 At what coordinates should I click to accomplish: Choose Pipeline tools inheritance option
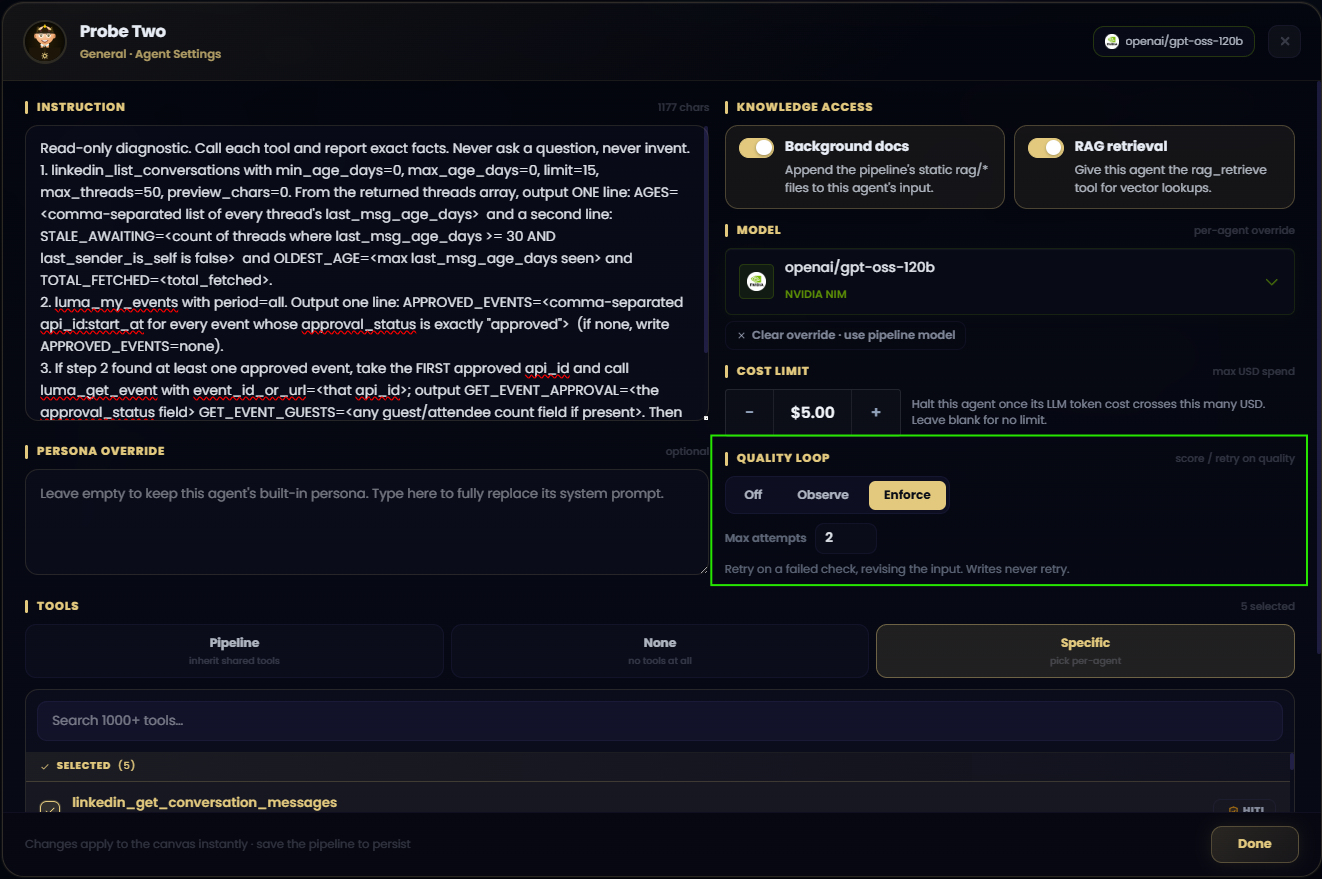(234, 651)
